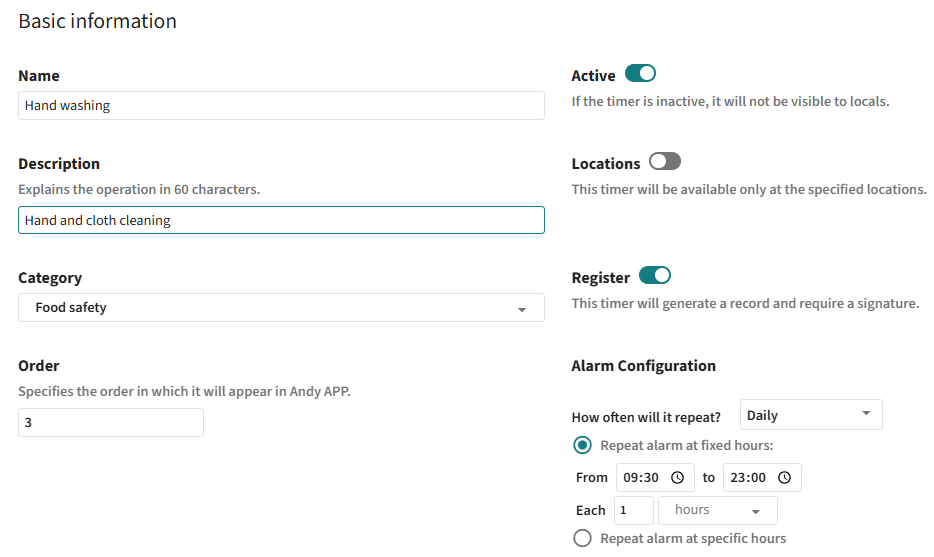The width and height of the screenshot is (934, 557).
Task: Click the Each interval number field
Action: pos(634,511)
